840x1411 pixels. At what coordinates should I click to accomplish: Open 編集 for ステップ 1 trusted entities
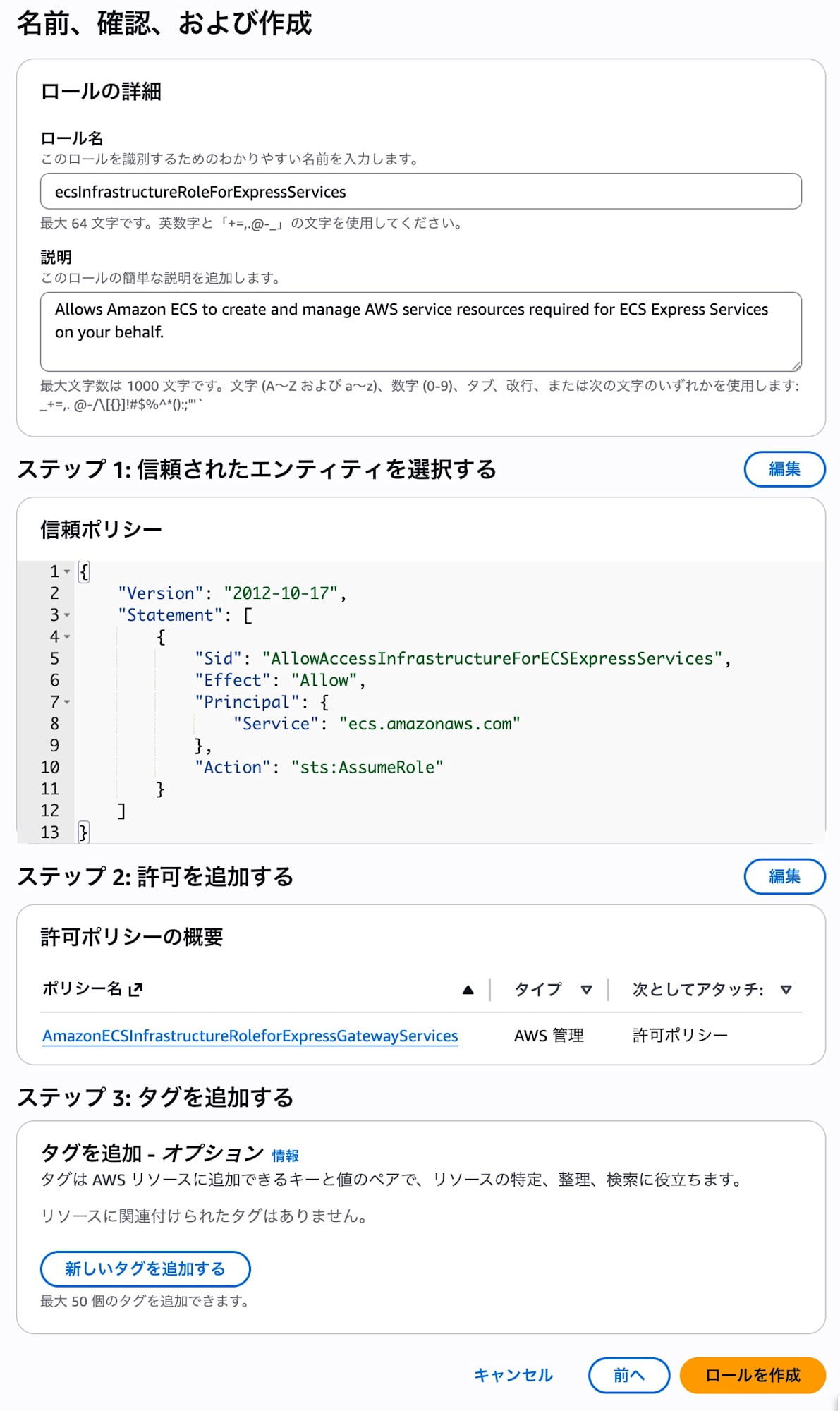pyautogui.click(x=785, y=468)
